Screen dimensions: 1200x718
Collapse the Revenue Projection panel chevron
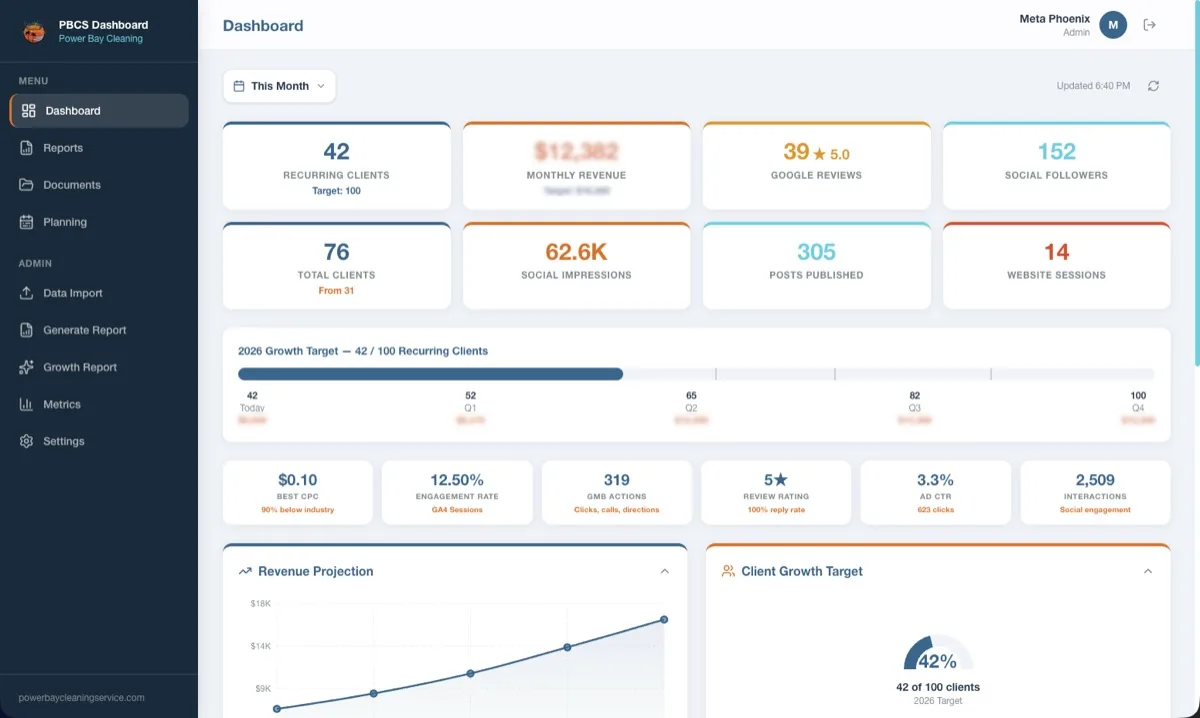(664, 571)
